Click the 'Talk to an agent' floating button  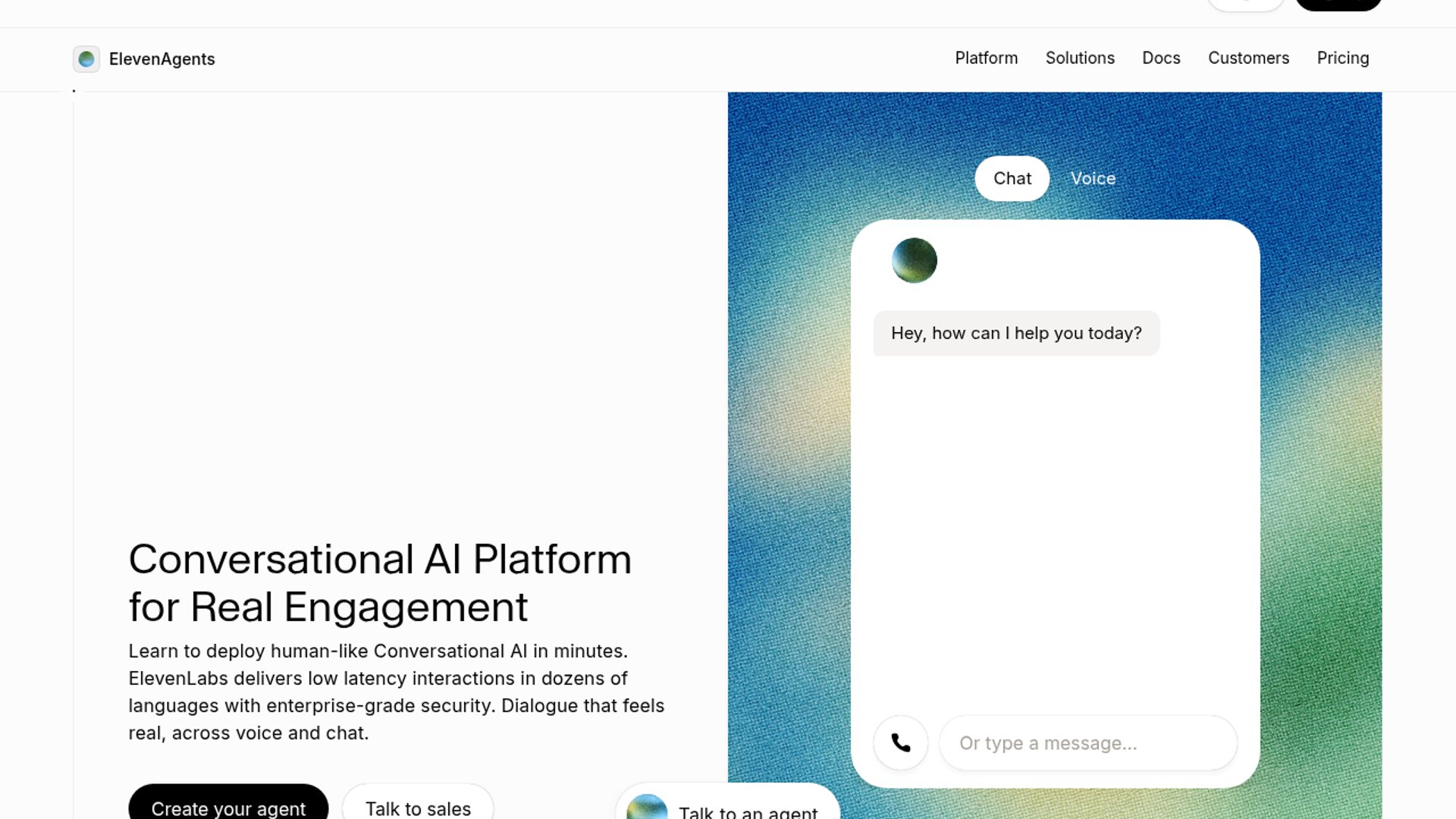728,802
